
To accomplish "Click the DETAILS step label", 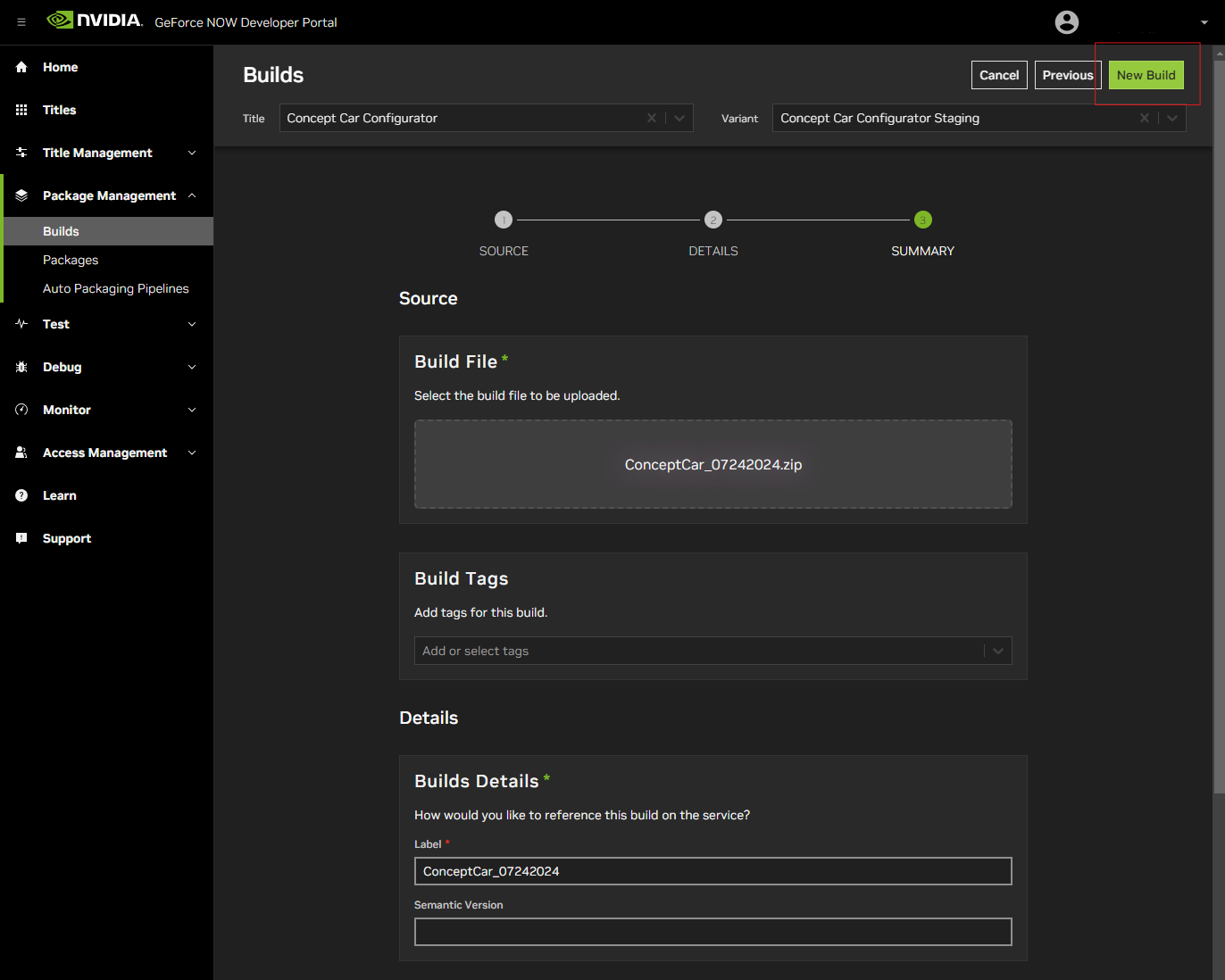I will pyautogui.click(x=713, y=251).
